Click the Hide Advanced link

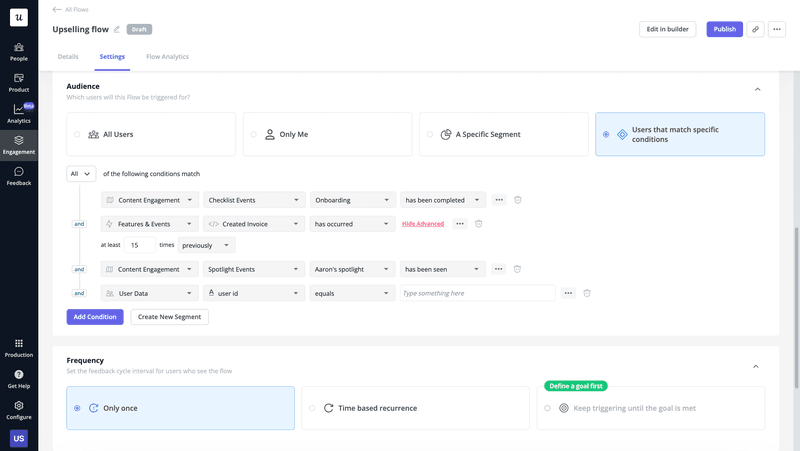(x=423, y=224)
